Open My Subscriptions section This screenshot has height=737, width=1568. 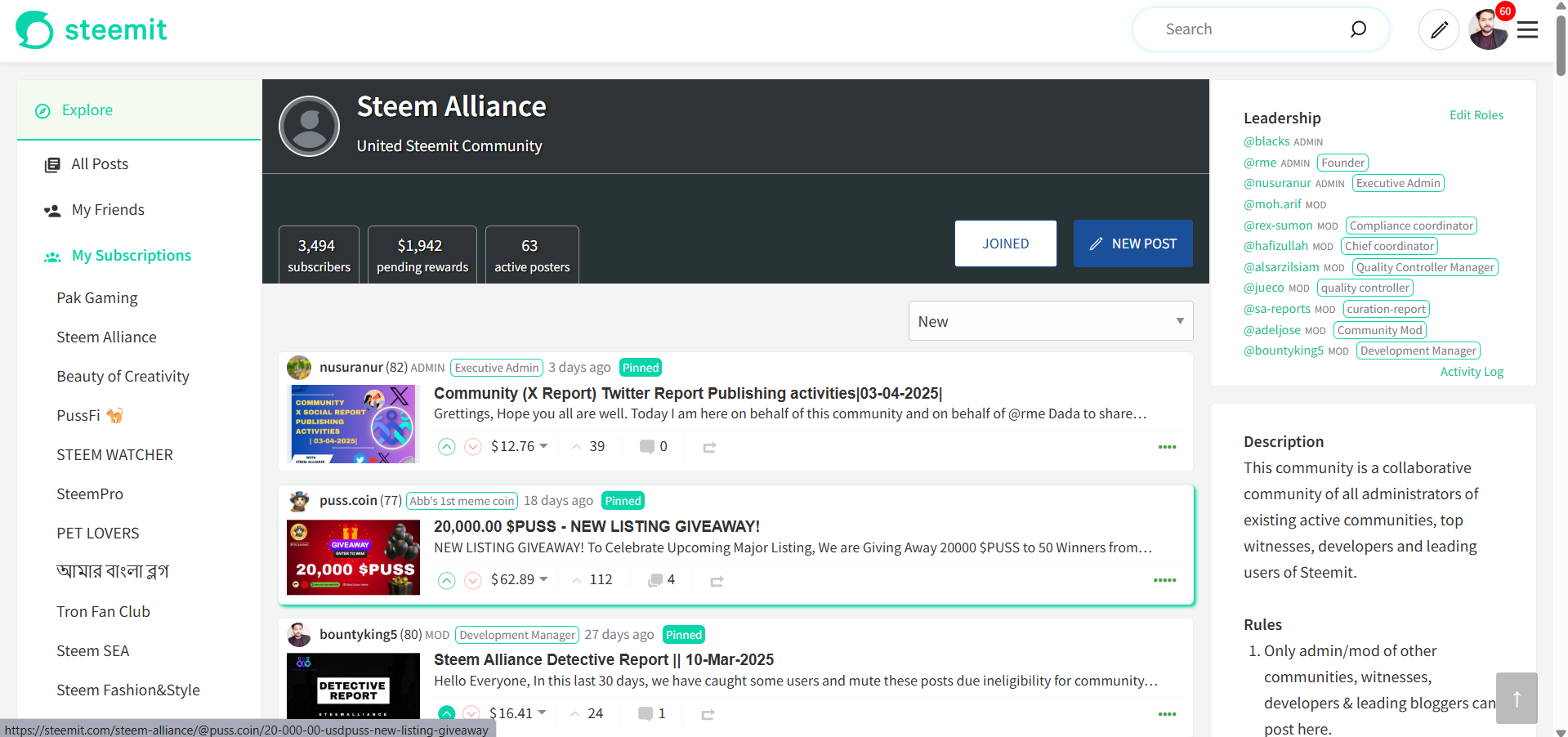click(132, 256)
